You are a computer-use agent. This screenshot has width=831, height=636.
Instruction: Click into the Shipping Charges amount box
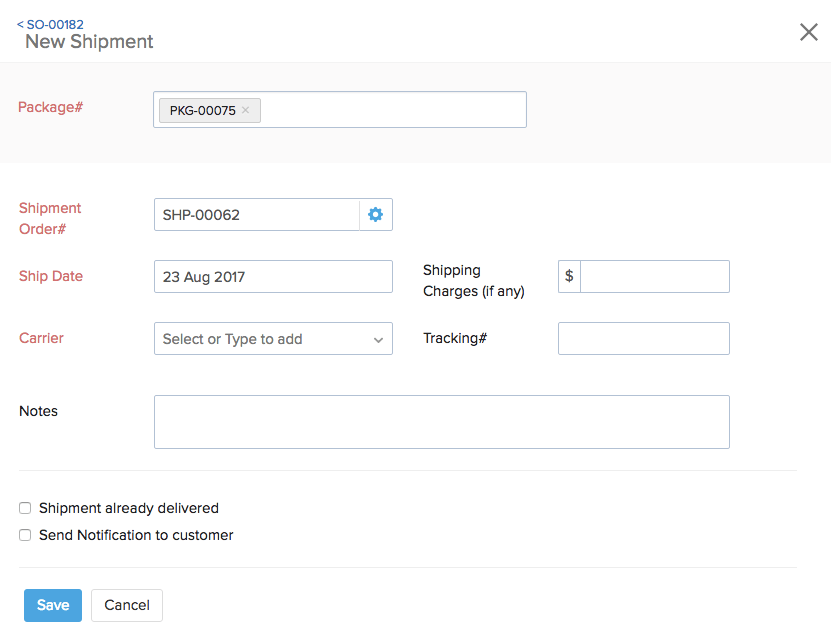point(654,277)
